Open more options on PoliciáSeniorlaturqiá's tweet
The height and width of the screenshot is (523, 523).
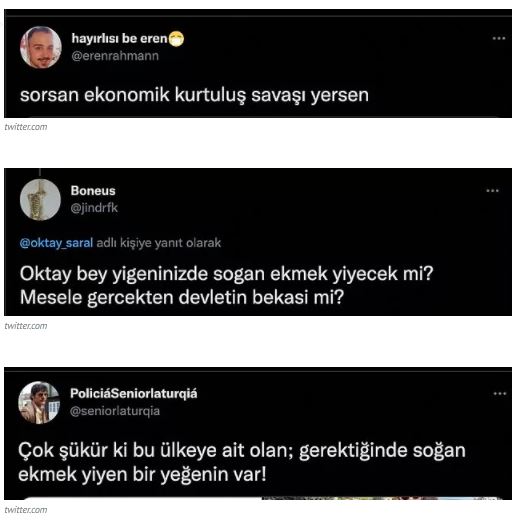click(500, 394)
